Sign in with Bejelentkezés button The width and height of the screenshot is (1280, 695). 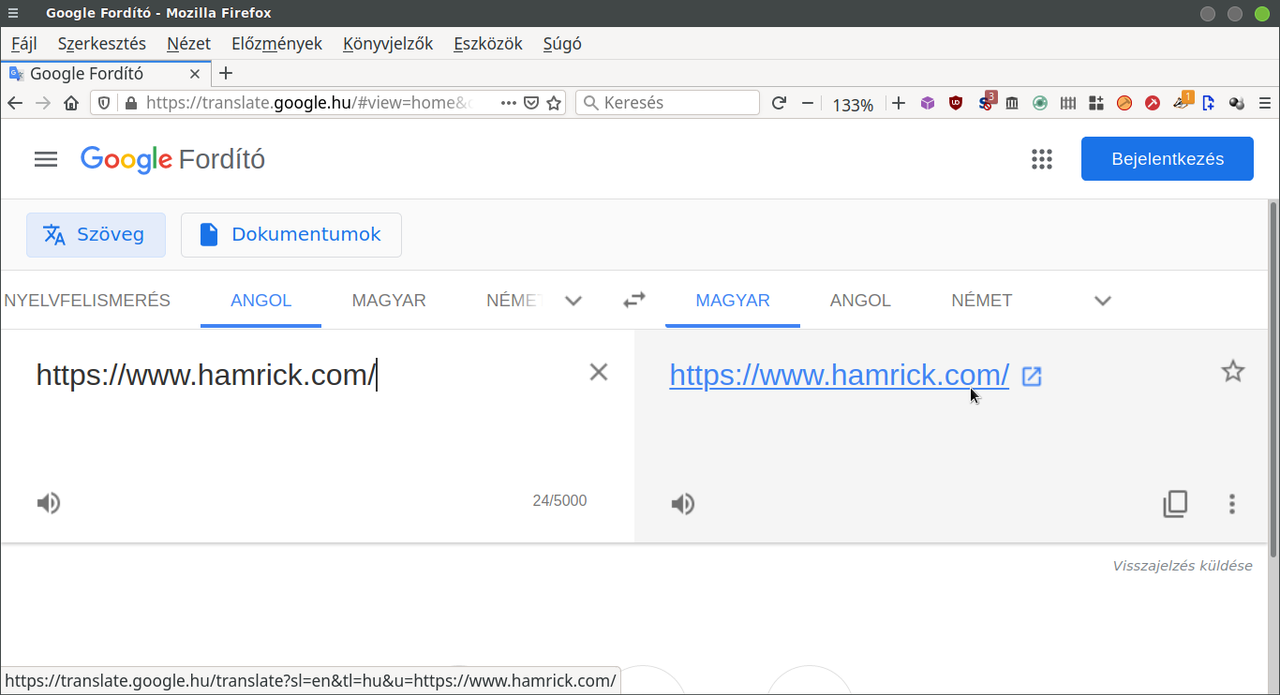pyautogui.click(x=1167, y=159)
